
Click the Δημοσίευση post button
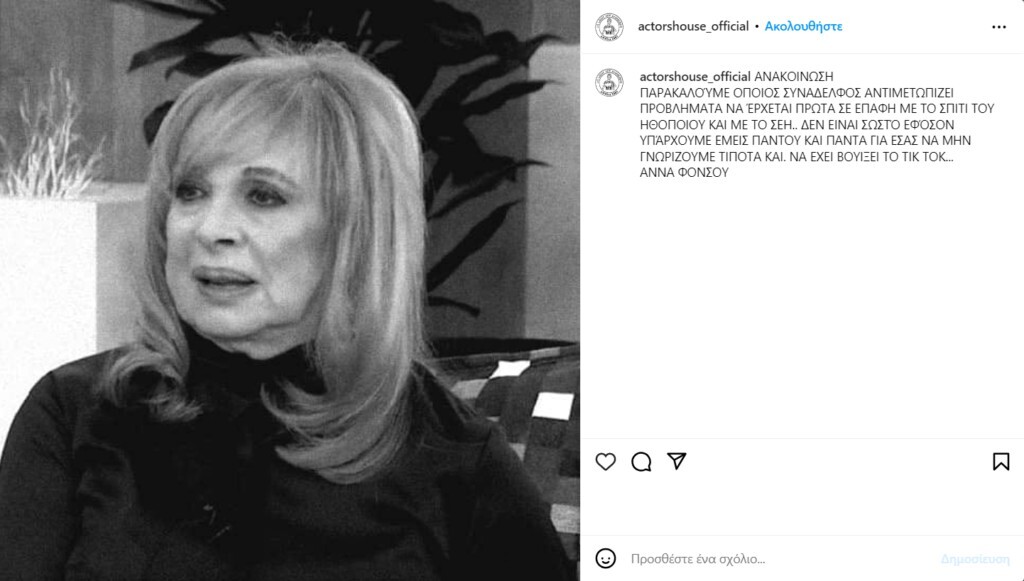click(x=974, y=559)
